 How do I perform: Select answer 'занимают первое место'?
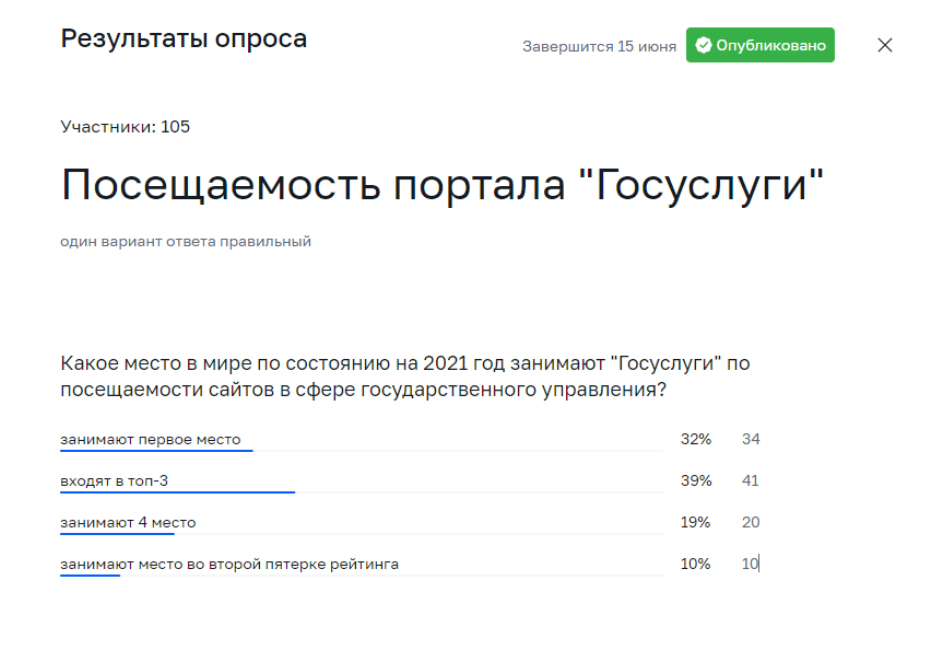(x=150, y=439)
